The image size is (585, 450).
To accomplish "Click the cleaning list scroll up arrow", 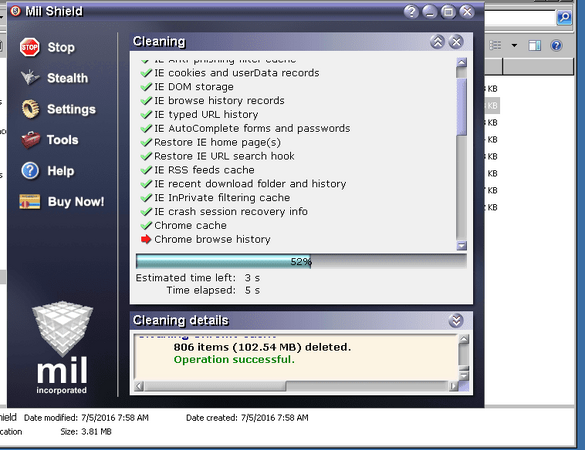I will pos(462,63).
